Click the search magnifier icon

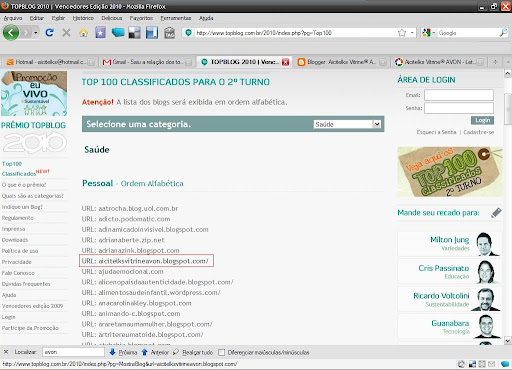click(x=504, y=33)
